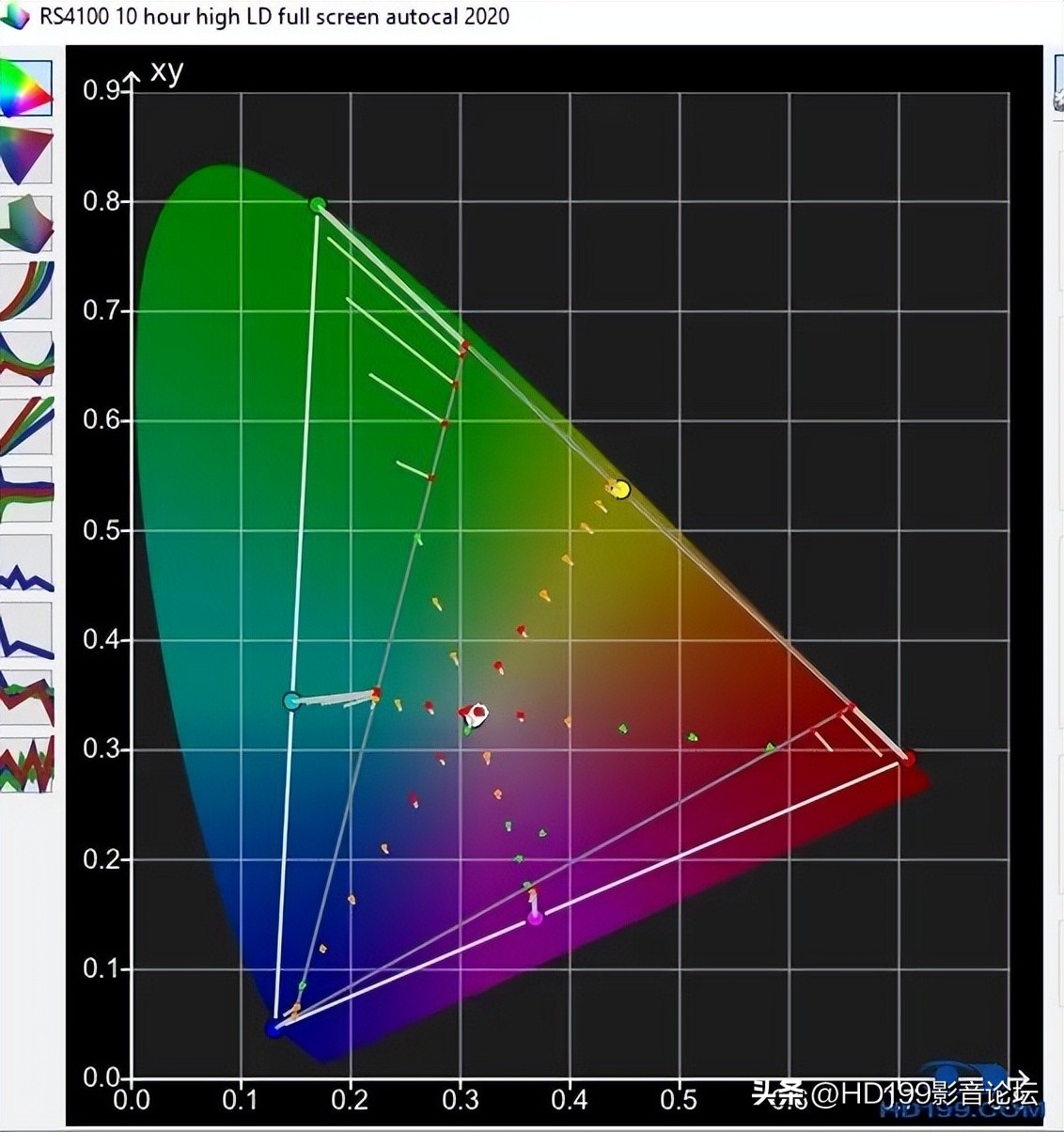Select the red primary target point
The height and width of the screenshot is (1132, 1064).
(x=907, y=759)
